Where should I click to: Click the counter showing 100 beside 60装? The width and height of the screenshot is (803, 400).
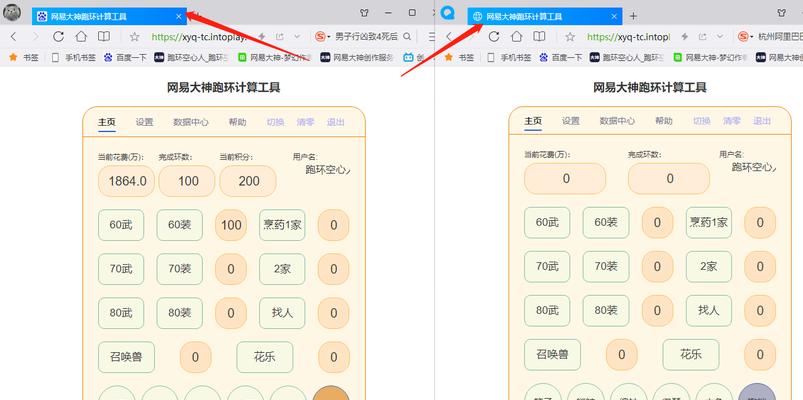231,225
